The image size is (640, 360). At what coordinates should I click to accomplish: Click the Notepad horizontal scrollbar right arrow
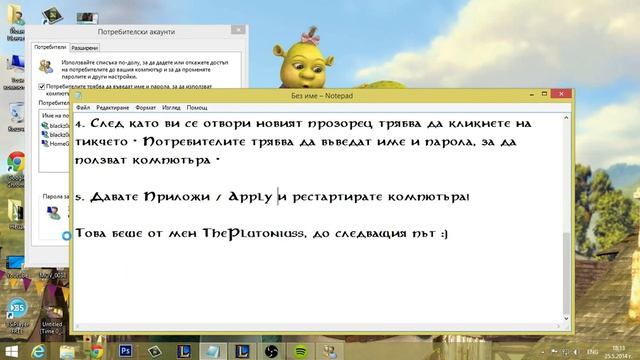point(558,326)
